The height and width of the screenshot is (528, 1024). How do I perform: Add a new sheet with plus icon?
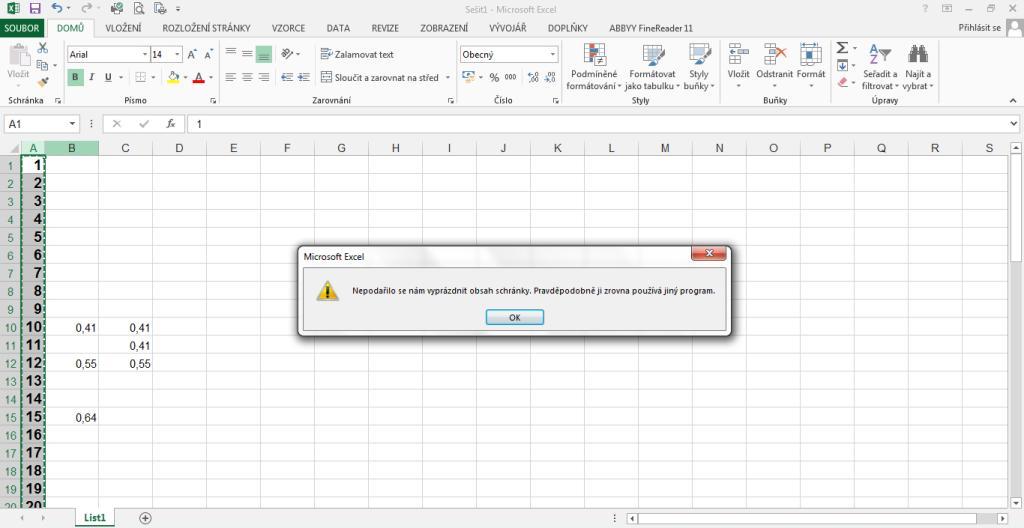145,518
